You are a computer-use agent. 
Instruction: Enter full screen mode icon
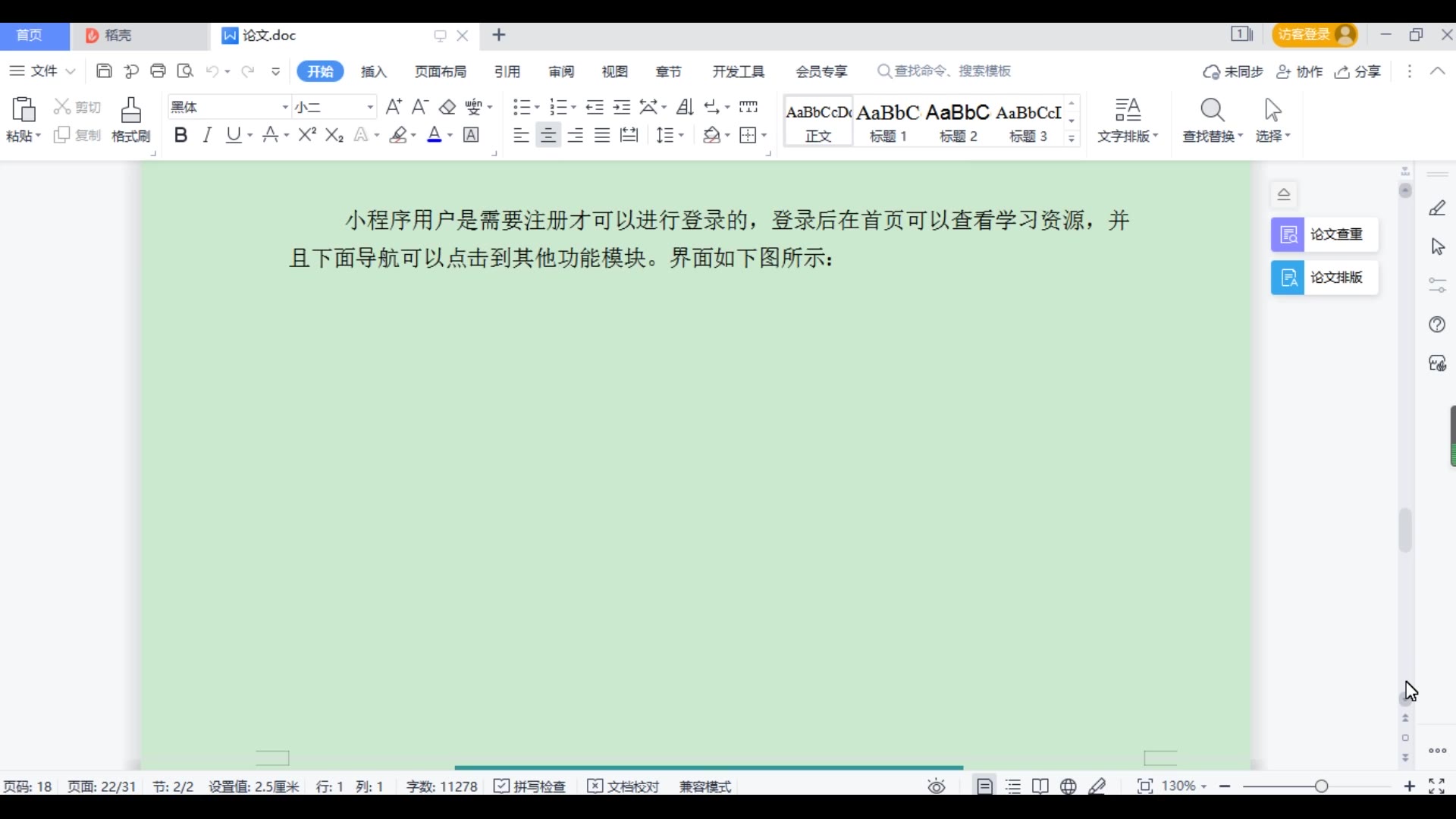1436,786
